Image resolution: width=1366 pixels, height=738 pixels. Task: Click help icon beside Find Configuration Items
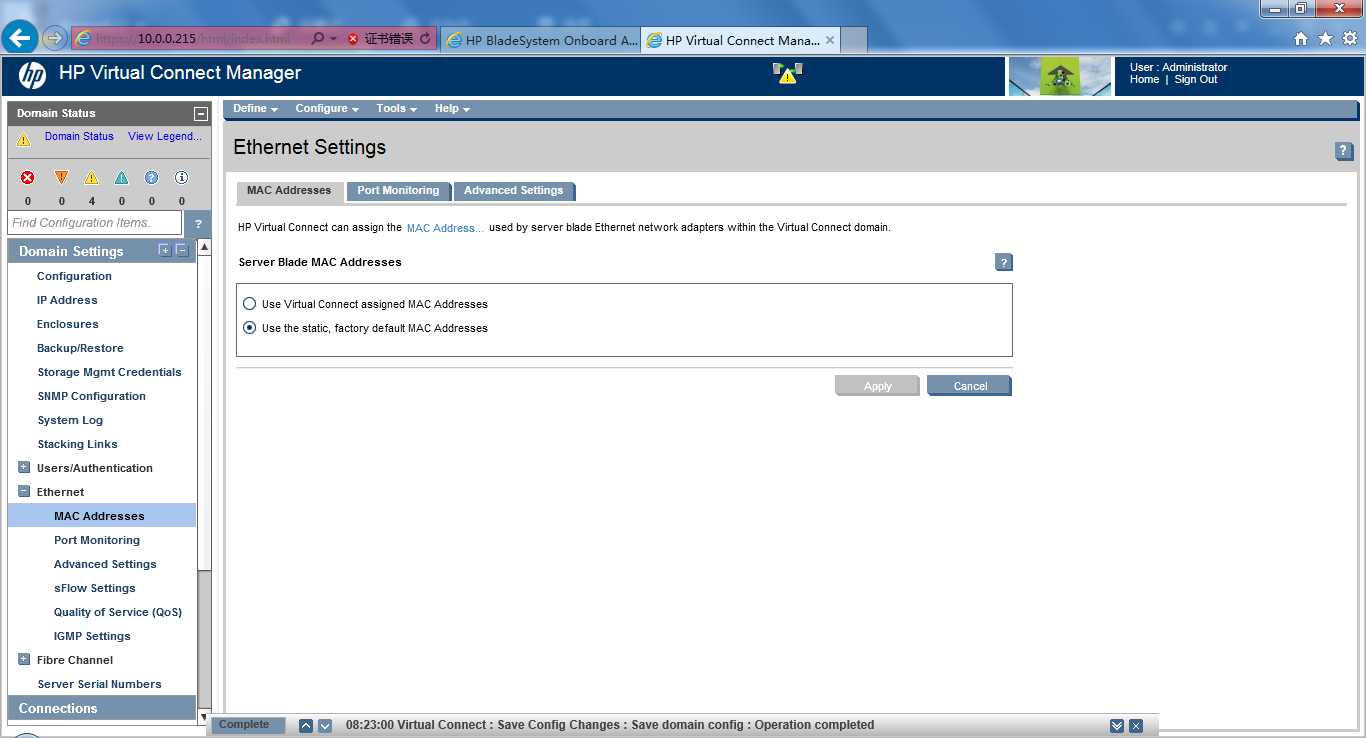tap(198, 224)
